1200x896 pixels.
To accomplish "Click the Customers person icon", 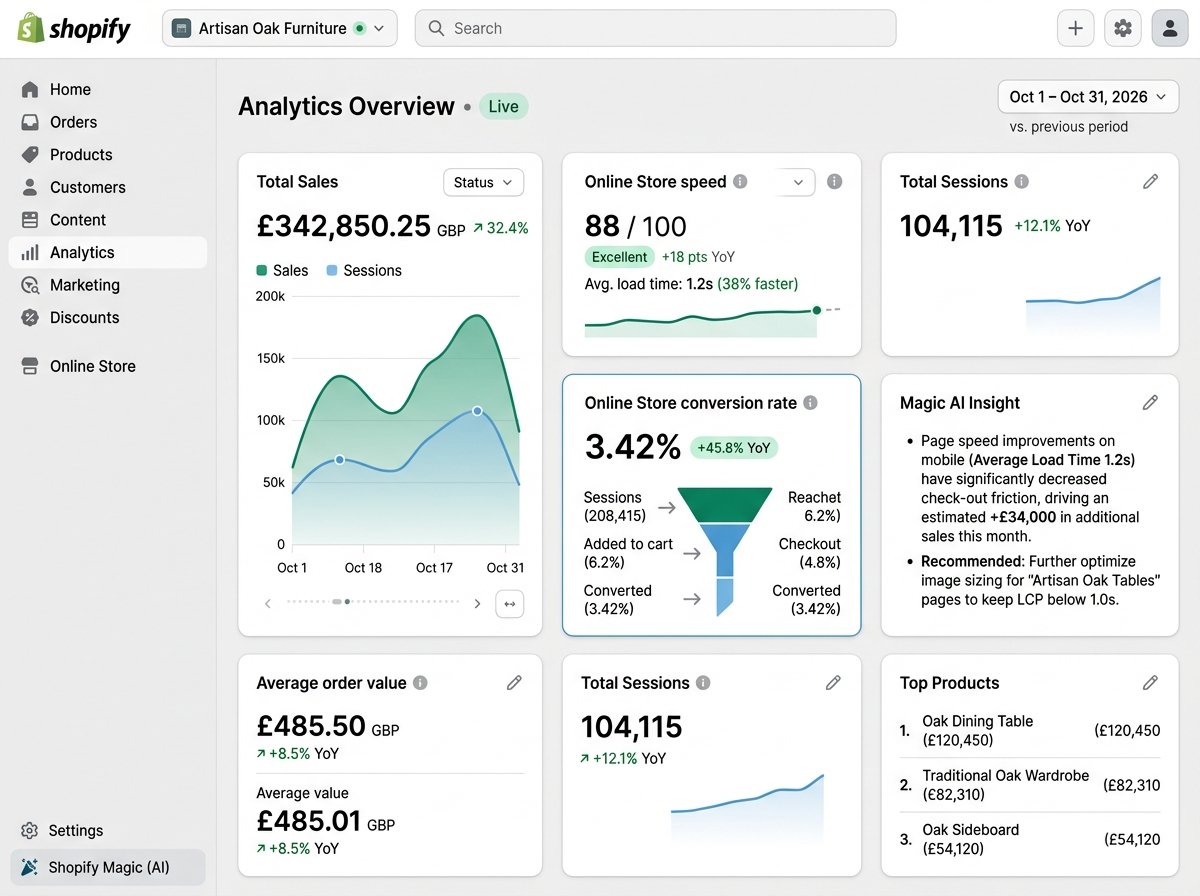I will 30,187.
